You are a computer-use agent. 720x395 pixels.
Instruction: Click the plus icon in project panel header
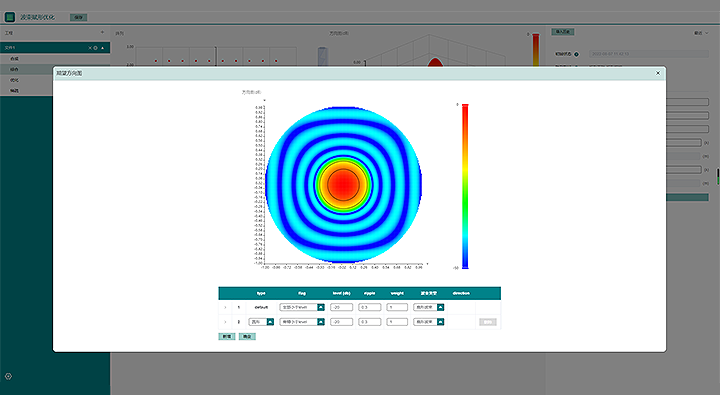point(102,33)
